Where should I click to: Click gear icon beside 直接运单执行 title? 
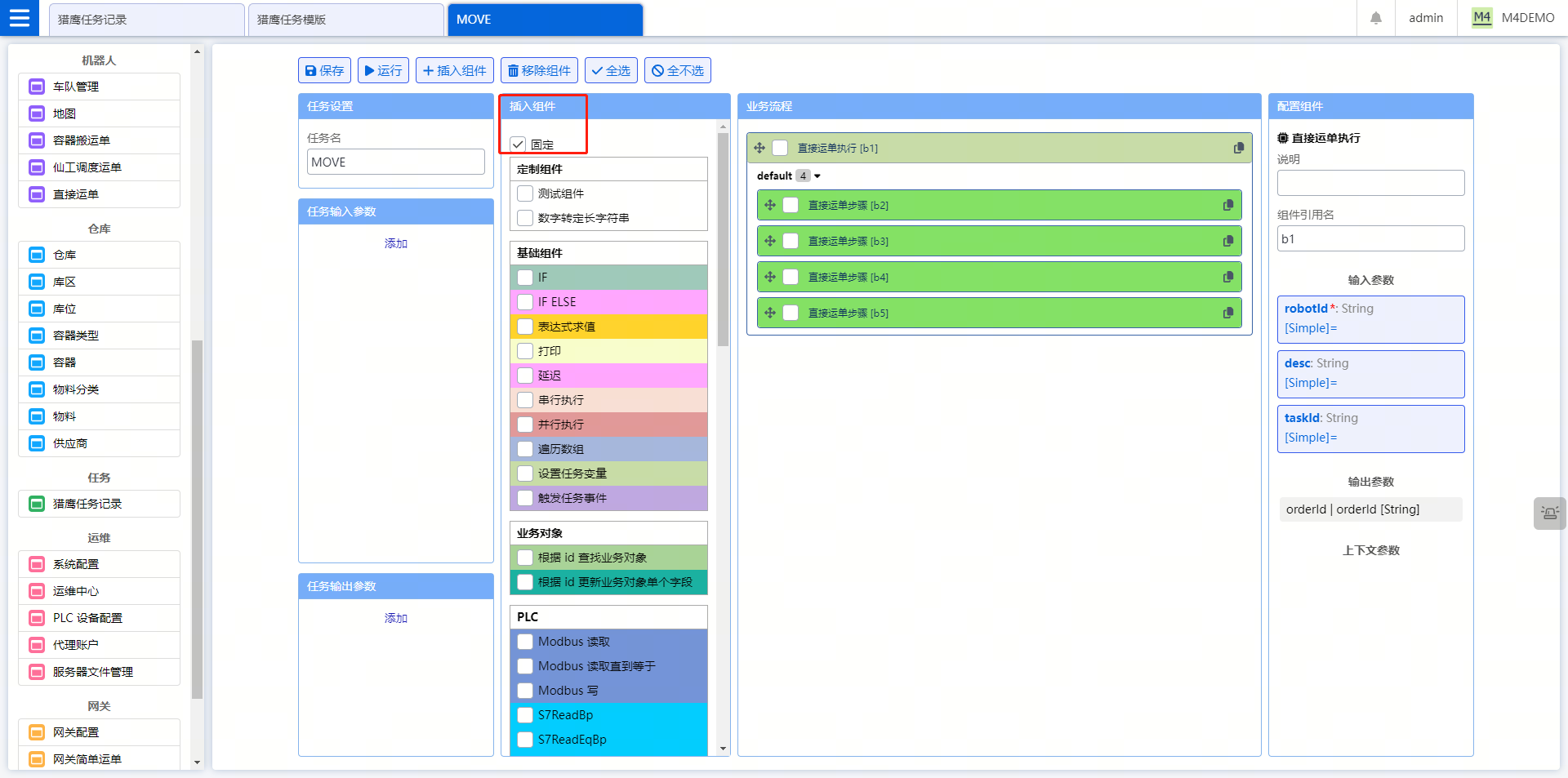[1283, 138]
